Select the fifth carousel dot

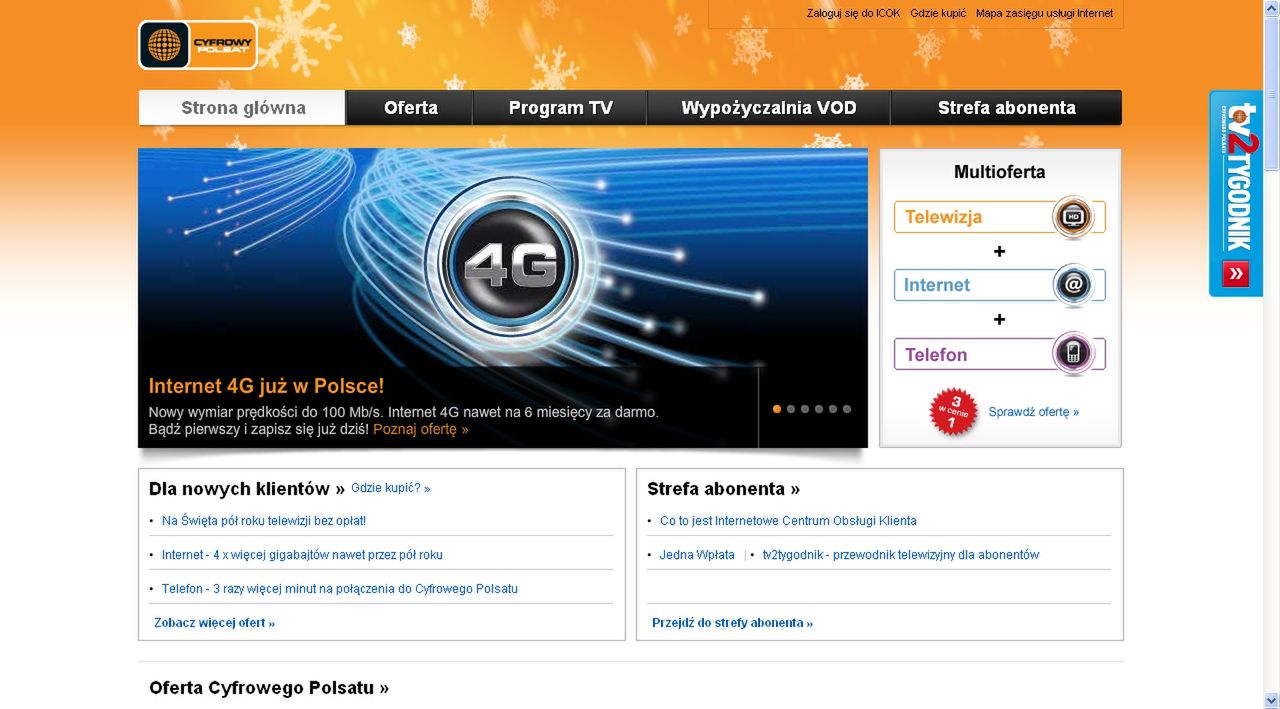[x=833, y=409]
